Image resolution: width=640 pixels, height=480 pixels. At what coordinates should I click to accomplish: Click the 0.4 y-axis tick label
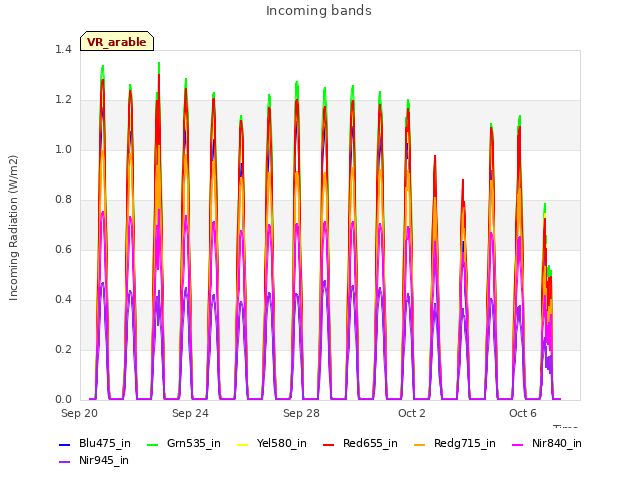point(63,300)
